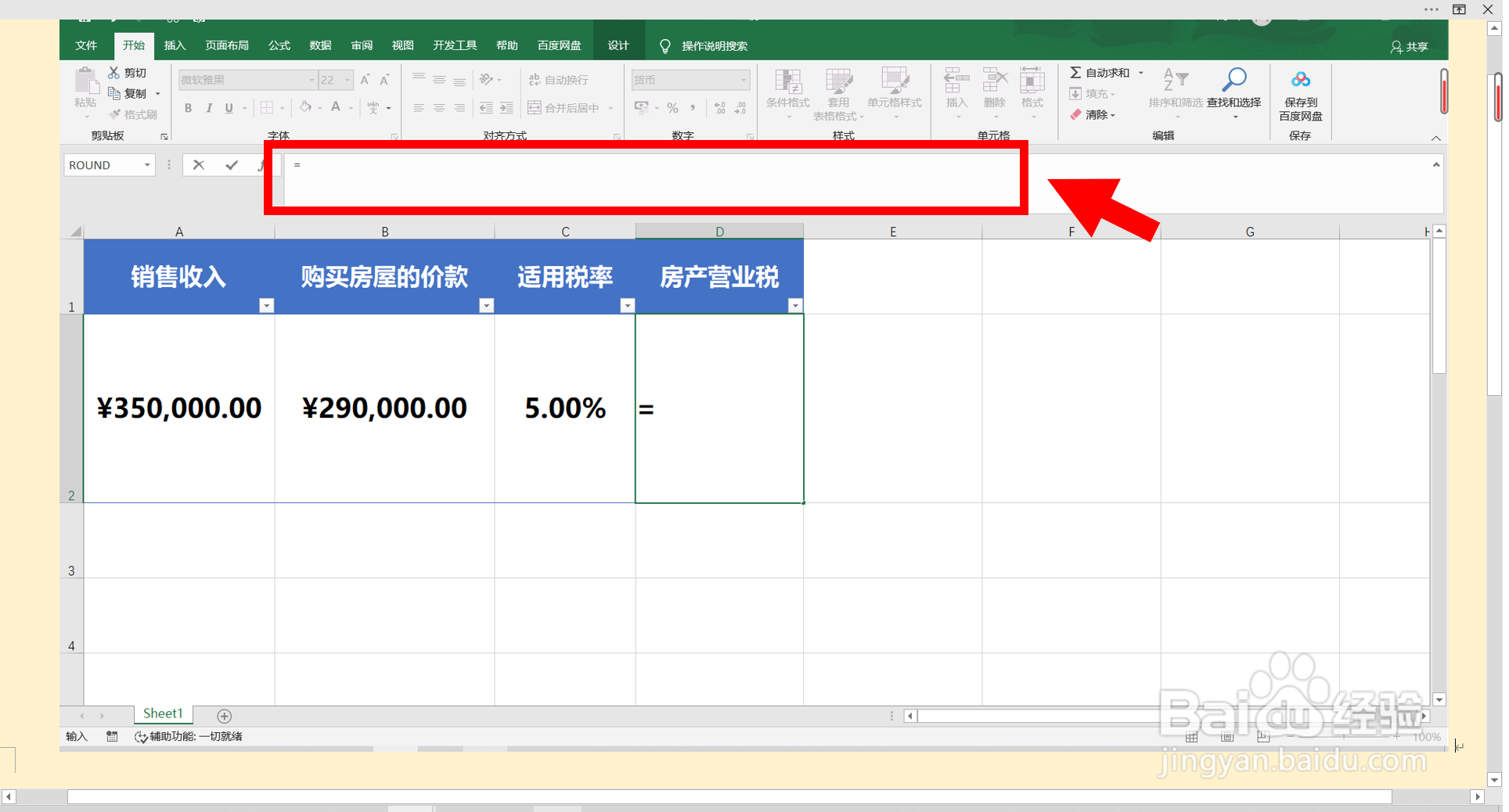Toggle italic formatting
Screen dimensions: 1509x812
point(209,108)
